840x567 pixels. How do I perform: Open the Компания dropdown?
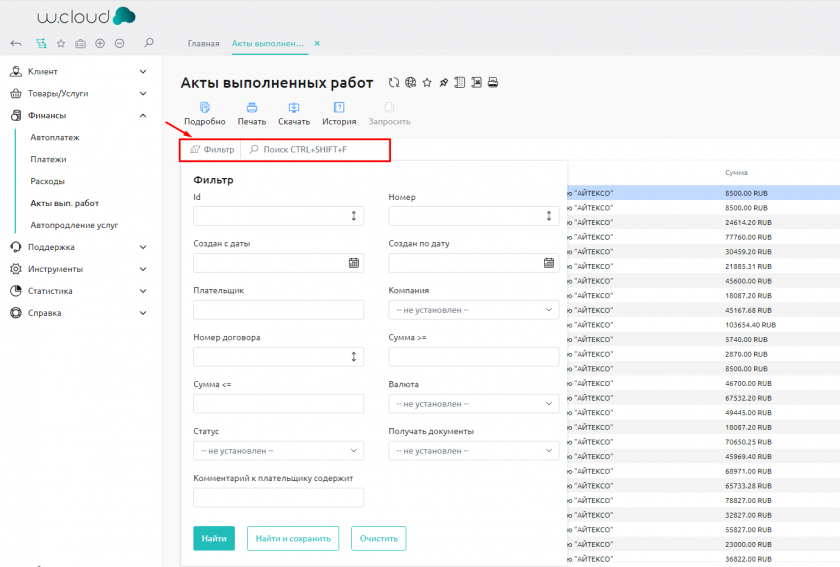[473, 310]
